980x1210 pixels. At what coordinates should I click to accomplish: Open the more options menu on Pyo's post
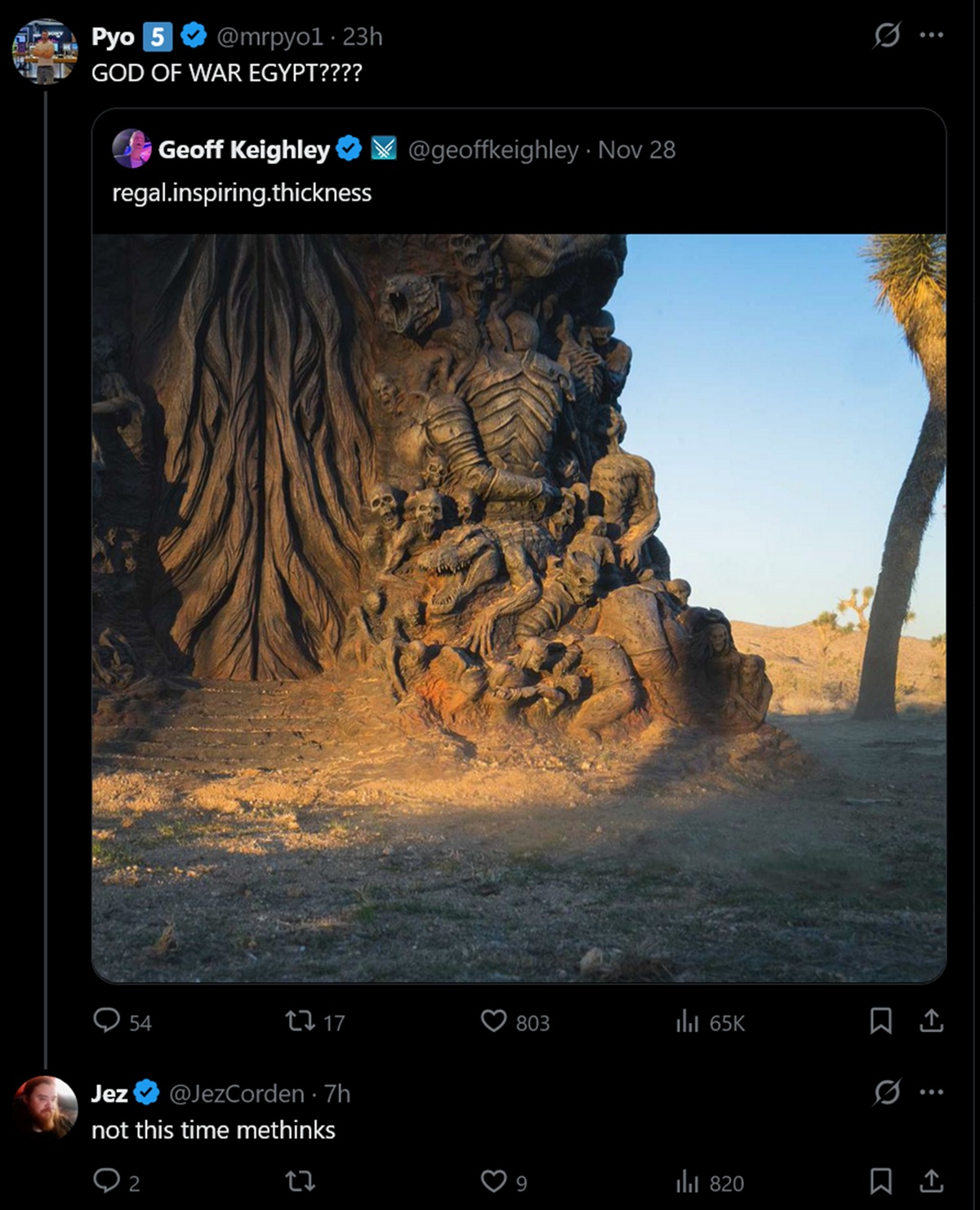[x=931, y=36]
